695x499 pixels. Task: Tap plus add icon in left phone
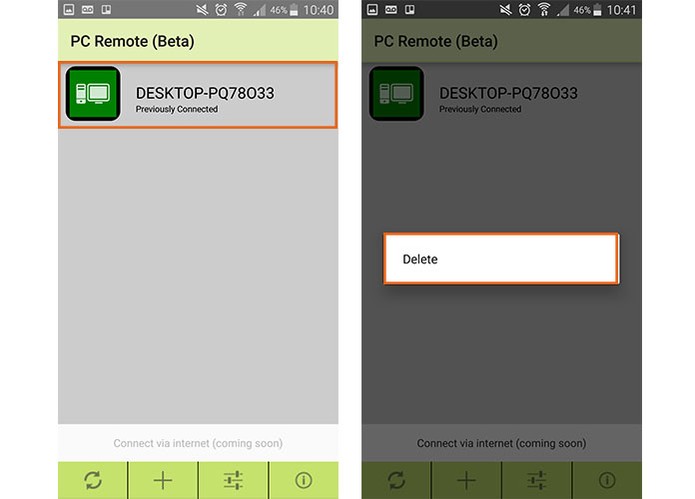tap(163, 480)
